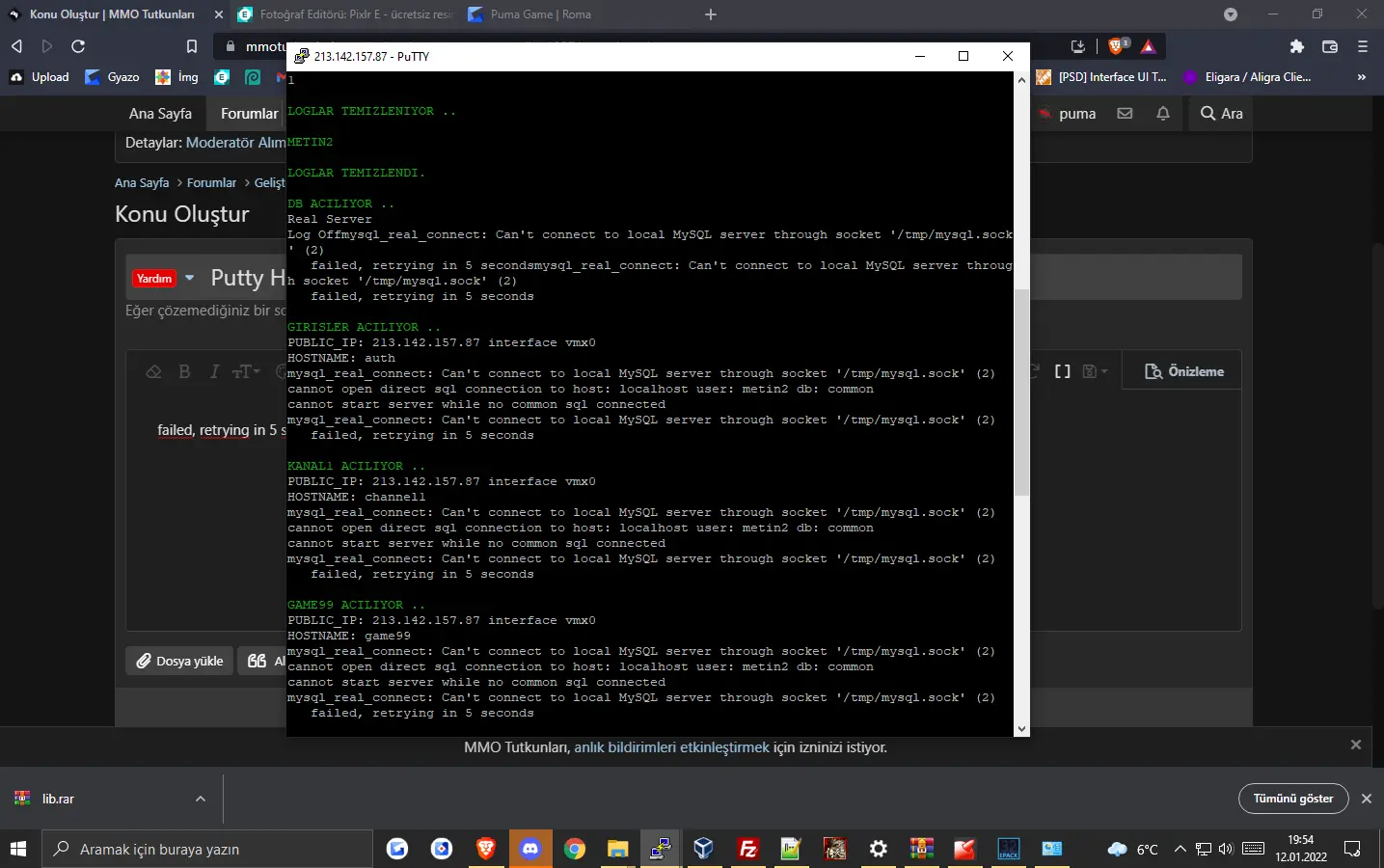This screenshot has height=868, width=1384.
Task: Open the browser extensions puzzle icon
Action: pyautogui.click(x=1296, y=46)
